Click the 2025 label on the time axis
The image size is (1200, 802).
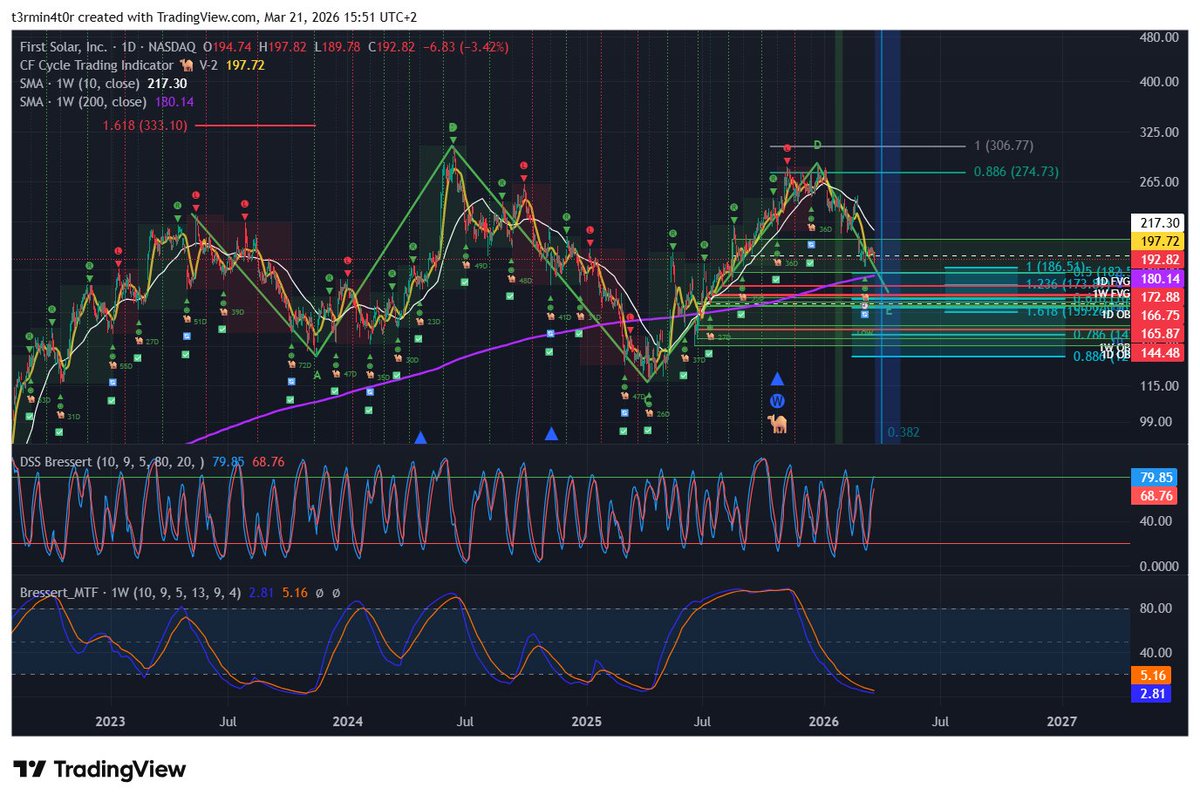click(x=586, y=720)
